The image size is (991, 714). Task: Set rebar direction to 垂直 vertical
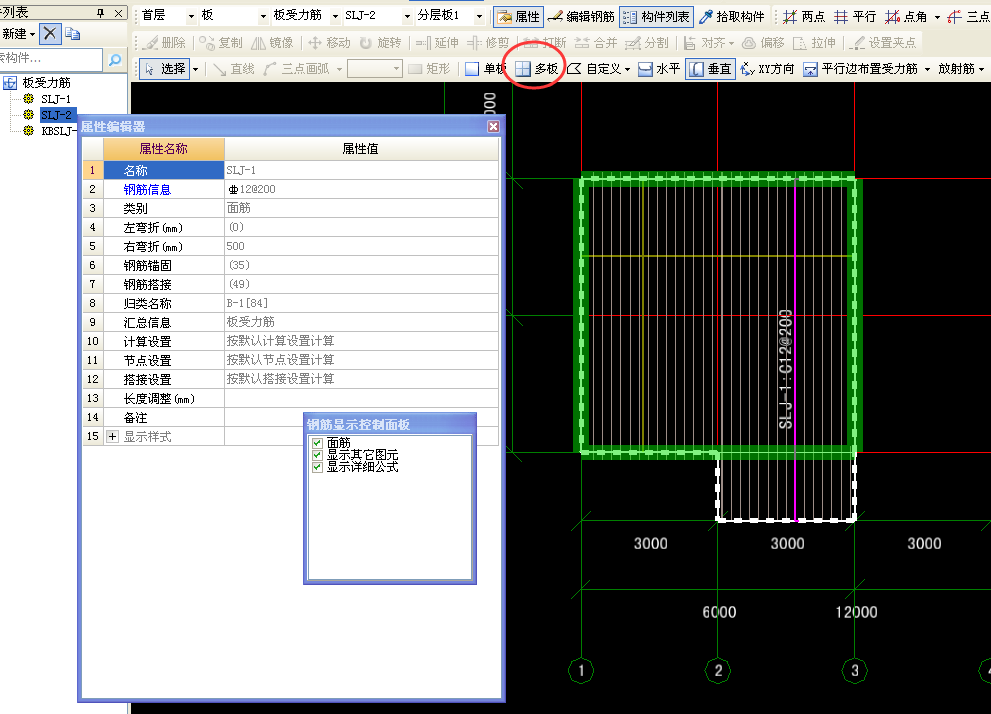click(710, 68)
